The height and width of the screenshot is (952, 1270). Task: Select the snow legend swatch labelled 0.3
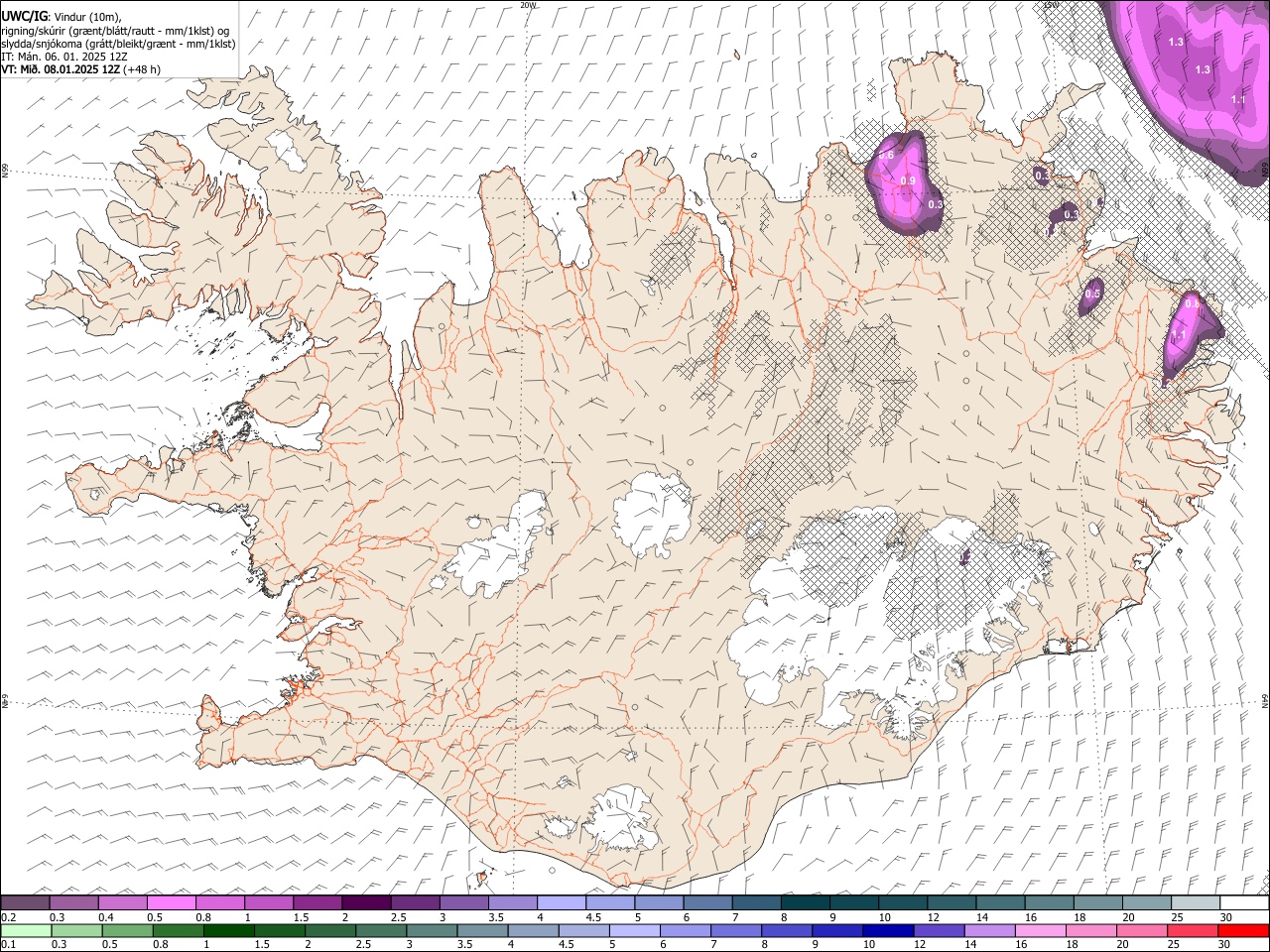pyautogui.click(x=74, y=903)
